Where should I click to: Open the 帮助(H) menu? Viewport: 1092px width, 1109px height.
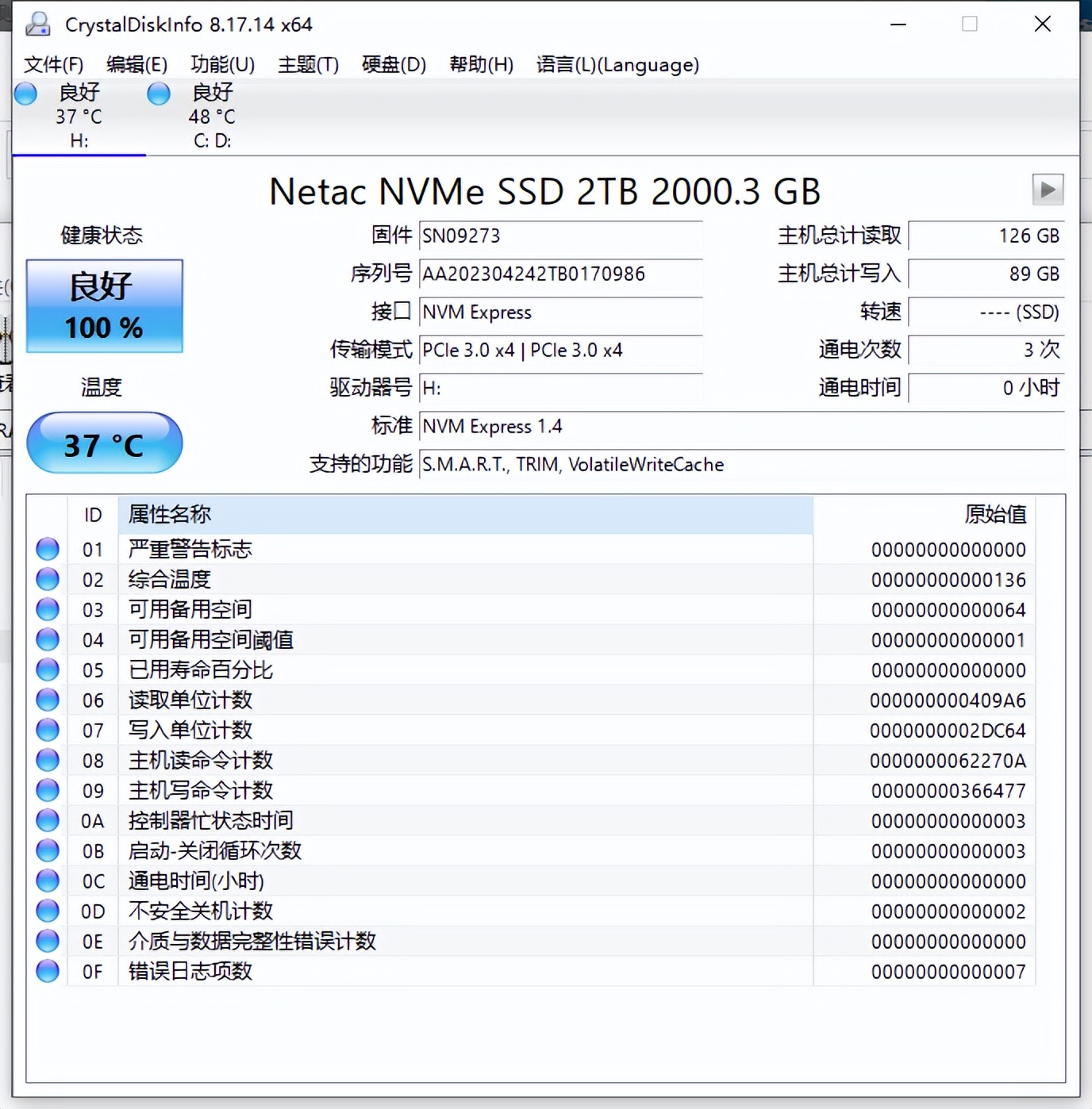(481, 64)
